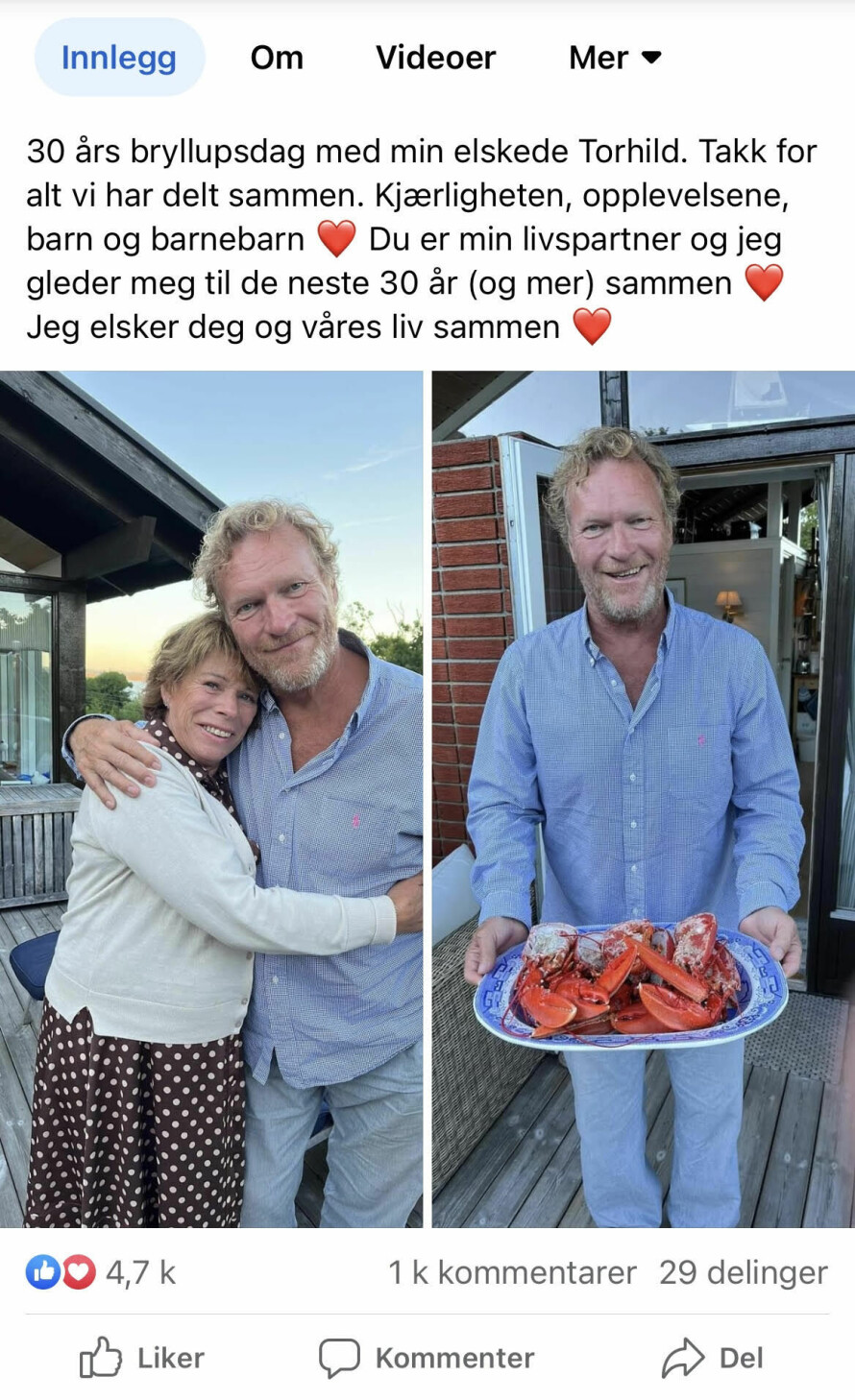Tap the thumbs-up Liker icon
This screenshot has height=1400, width=855.
101,1358
